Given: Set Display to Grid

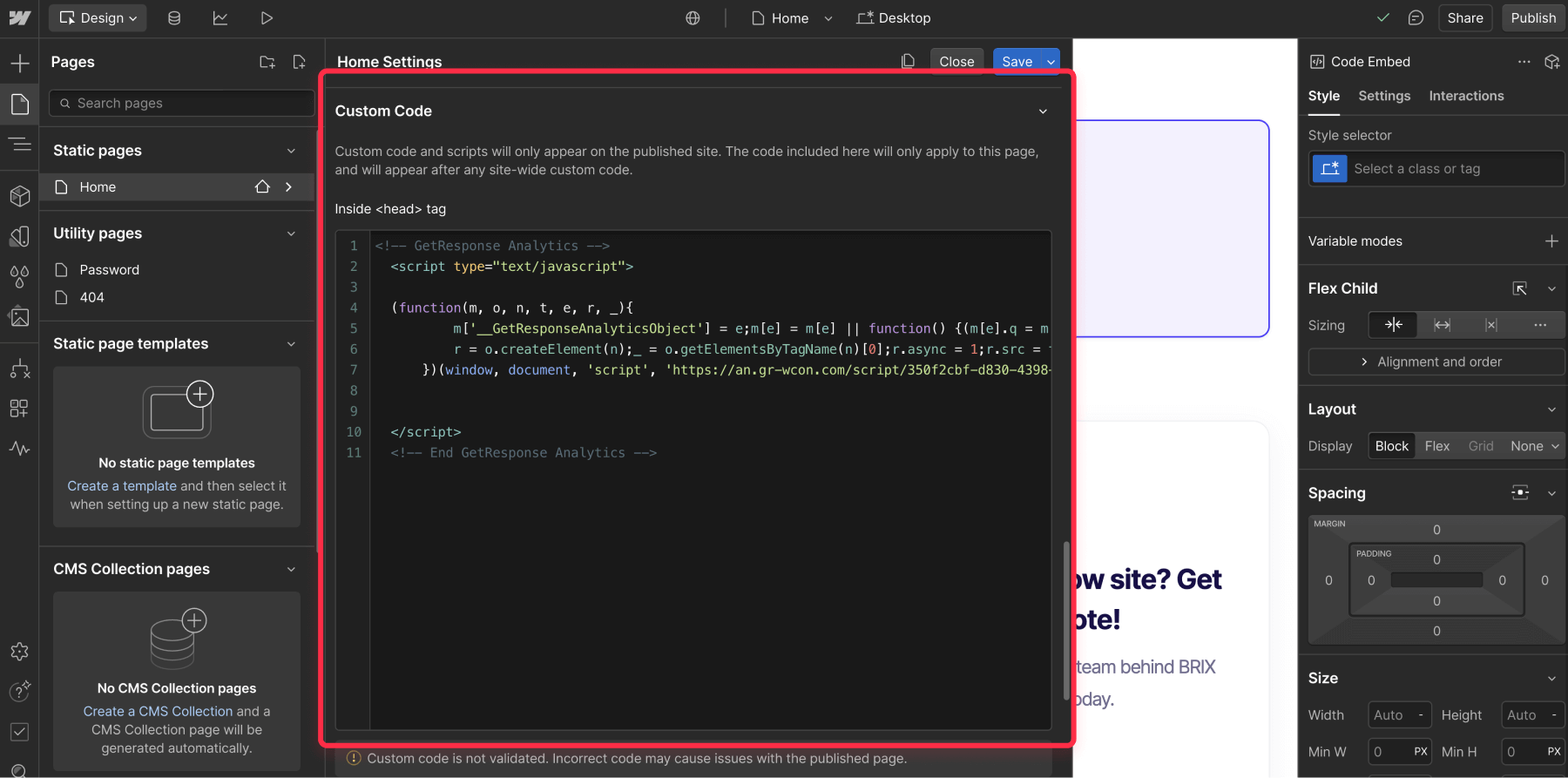Looking at the screenshot, I should (x=1481, y=446).
